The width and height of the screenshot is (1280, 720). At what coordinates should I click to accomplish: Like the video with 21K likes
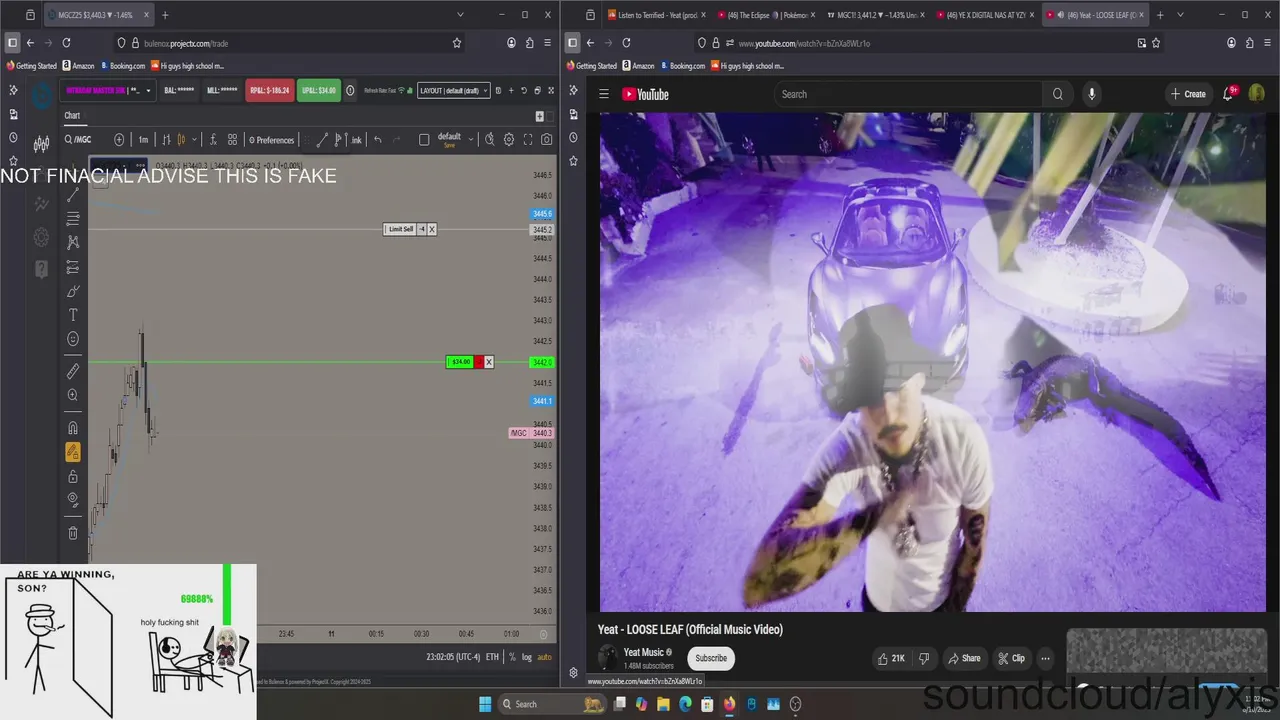[x=891, y=658]
